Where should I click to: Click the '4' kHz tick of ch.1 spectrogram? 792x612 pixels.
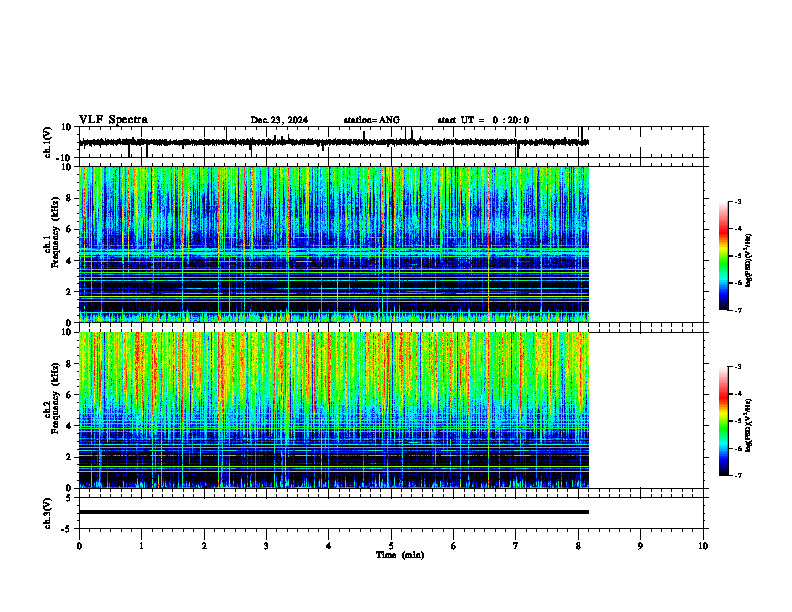(70, 261)
